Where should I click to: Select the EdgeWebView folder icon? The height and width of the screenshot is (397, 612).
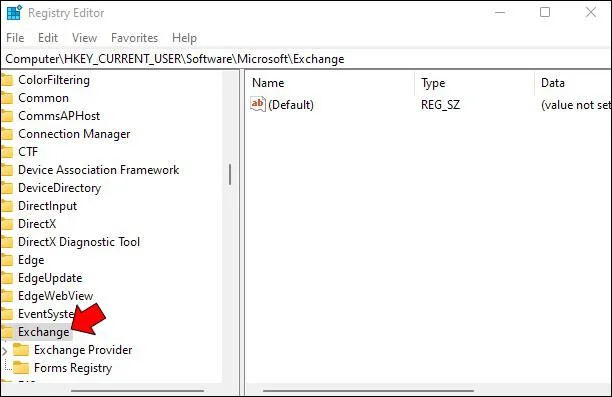(x=7, y=296)
